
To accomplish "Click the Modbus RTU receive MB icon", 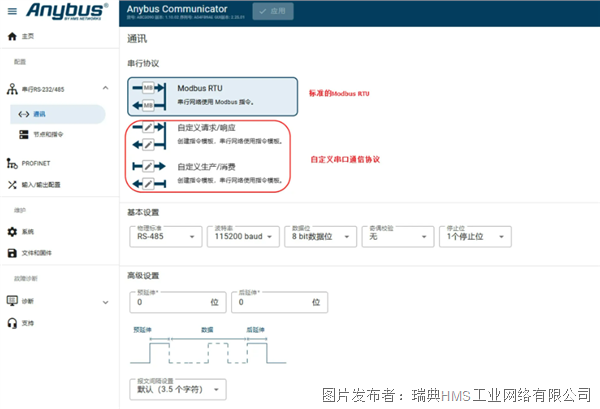I will (148, 105).
